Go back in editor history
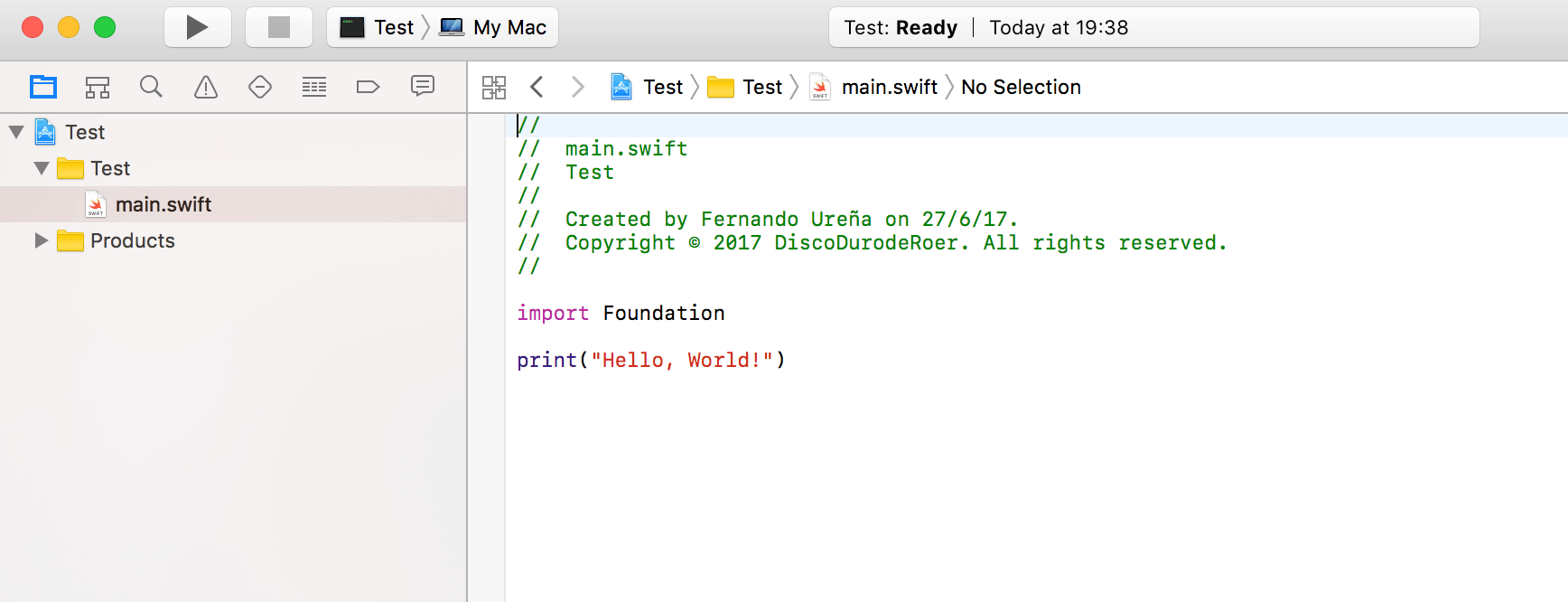Screen dimensions: 1568x602 [x=537, y=87]
